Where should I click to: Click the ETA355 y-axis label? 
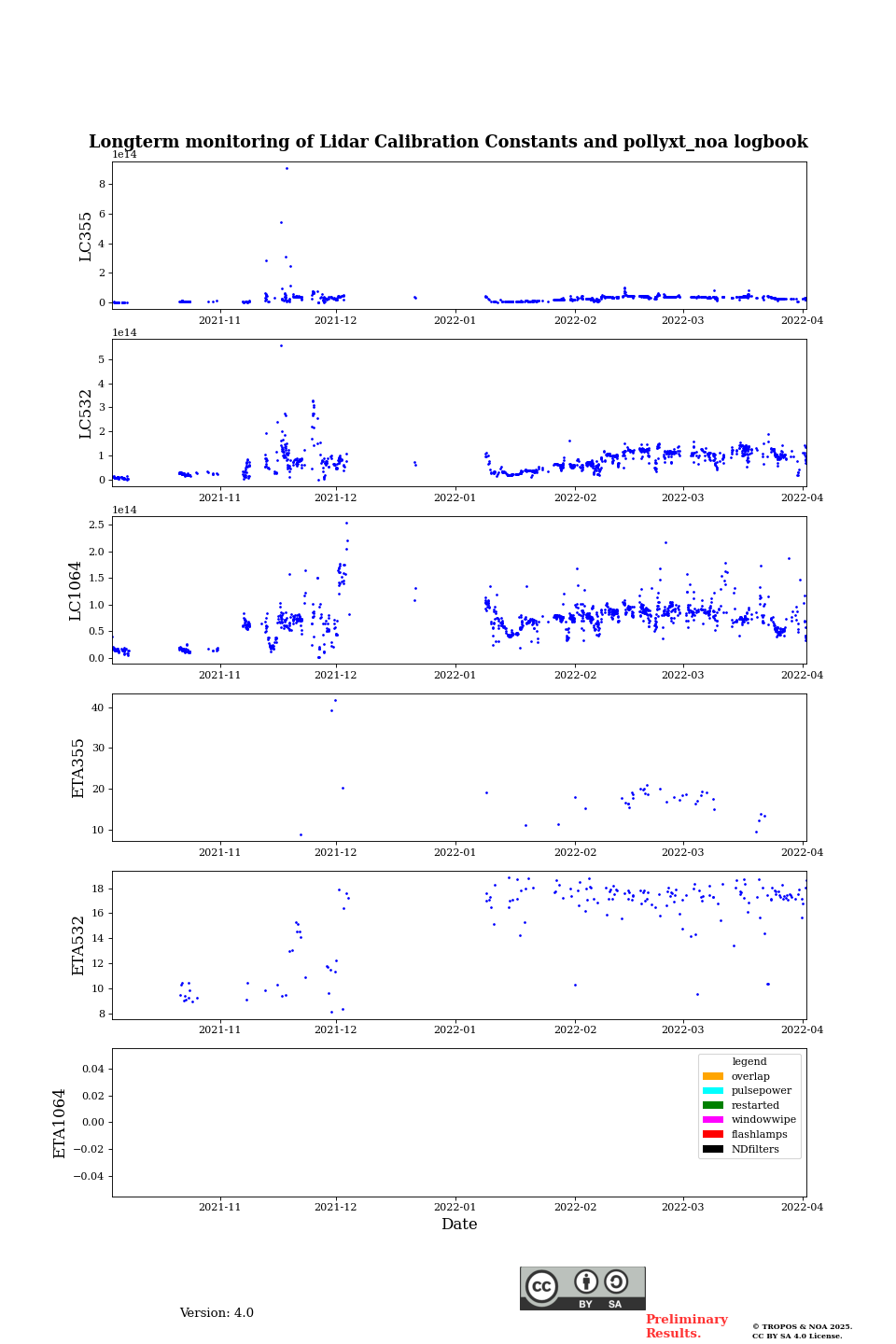pyautogui.click(x=78, y=768)
